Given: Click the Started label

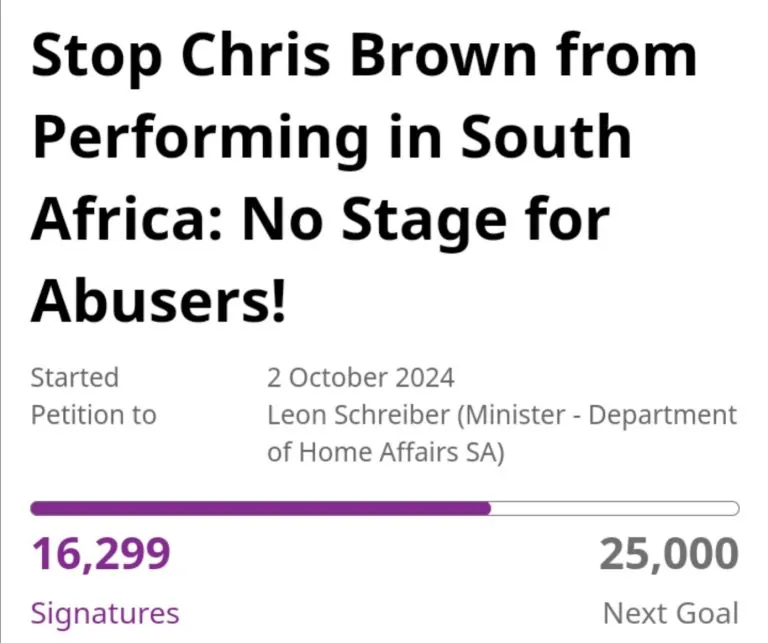Looking at the screenshot, I should (74, 378).
